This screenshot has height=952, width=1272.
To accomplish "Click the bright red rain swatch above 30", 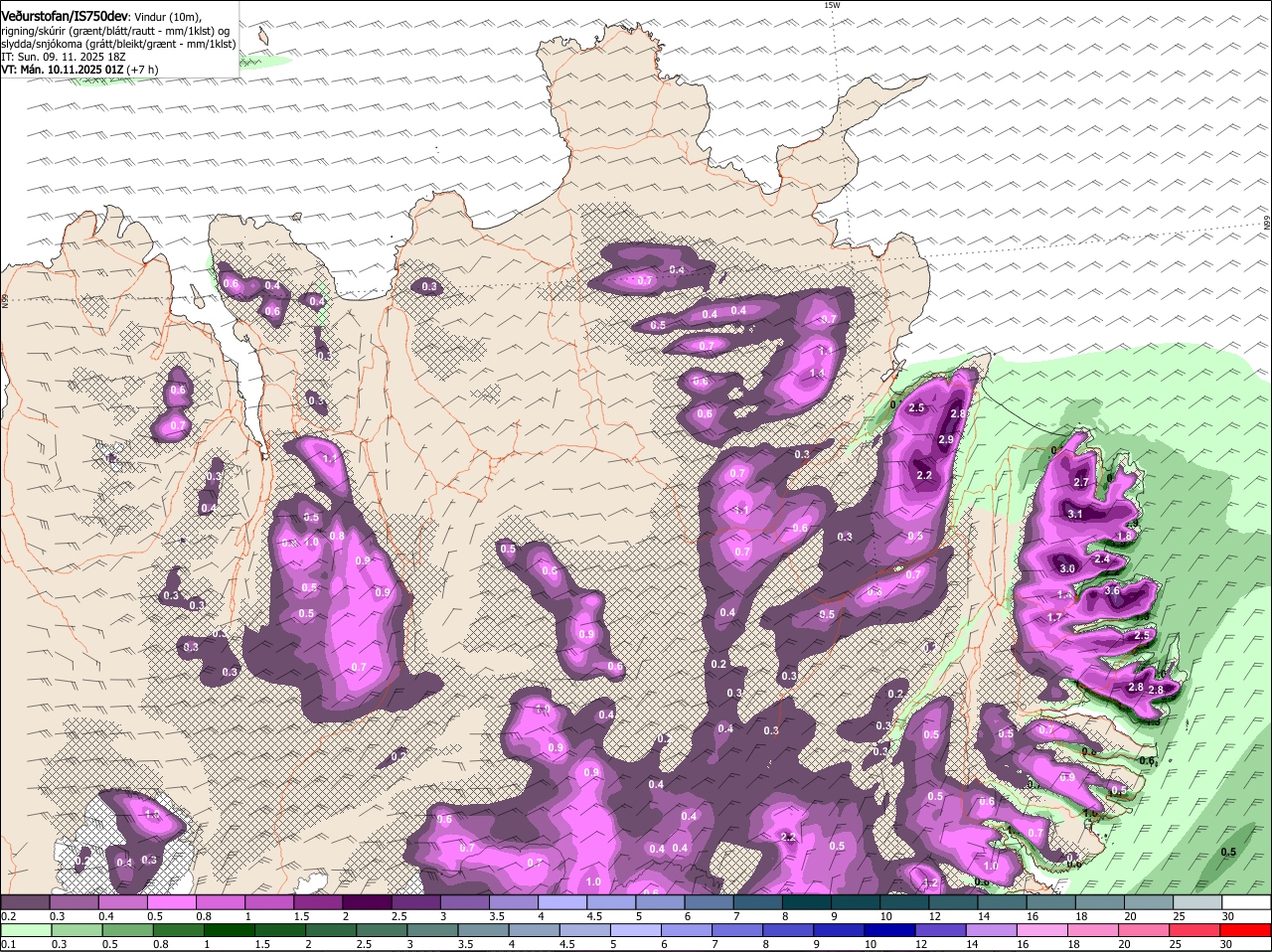I will (1245, 929).
